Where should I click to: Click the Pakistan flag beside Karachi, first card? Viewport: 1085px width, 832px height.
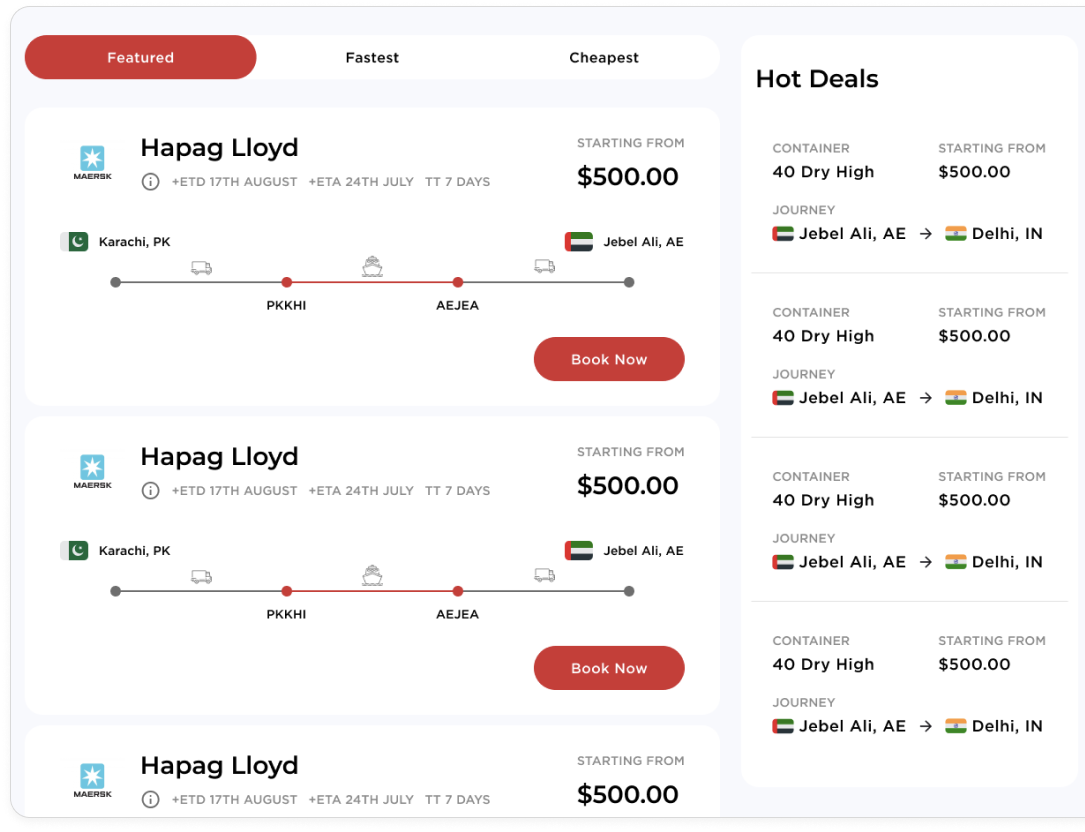[x=75, y=242]
